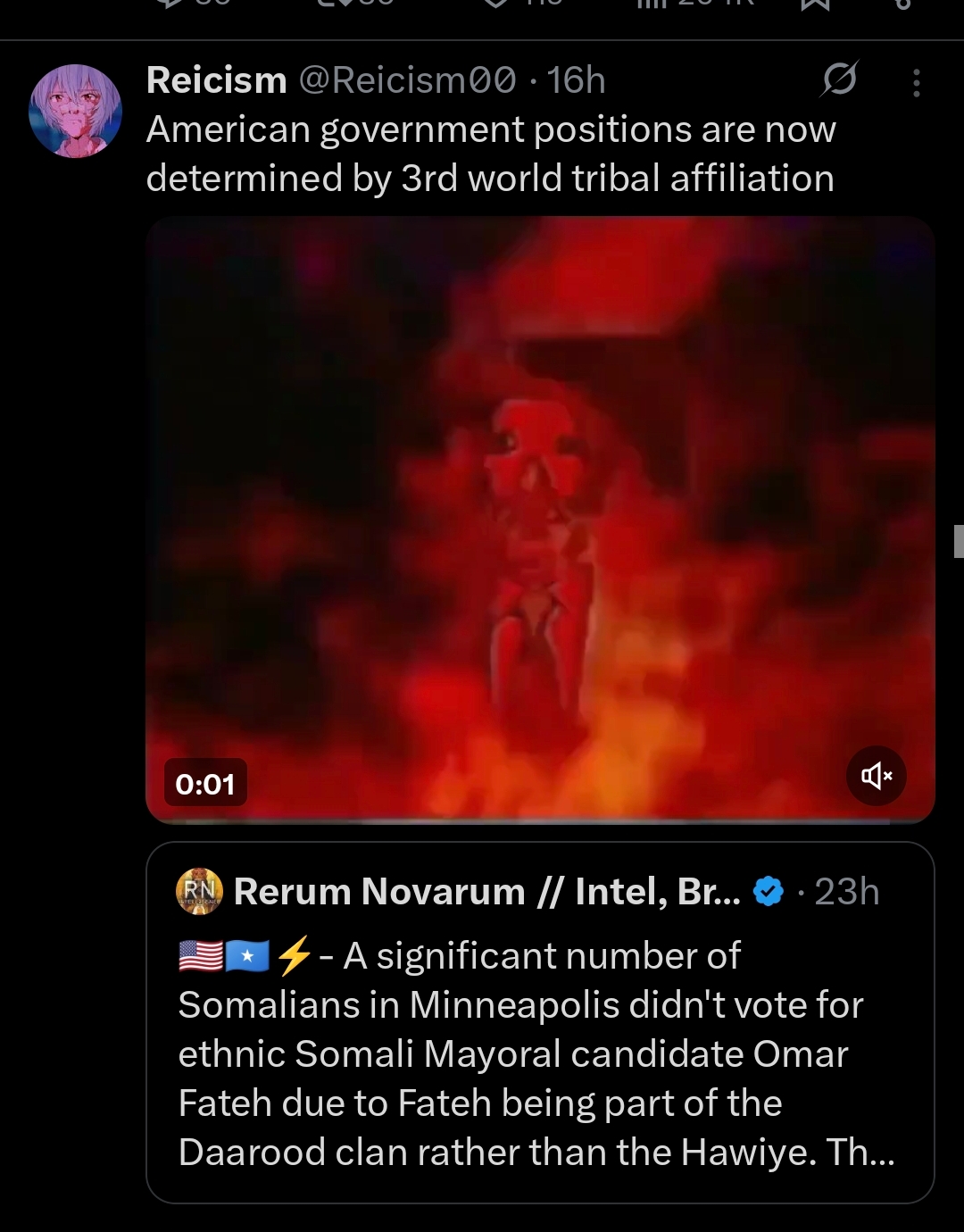Open the three-dot more options menu

tap(916, 82)
